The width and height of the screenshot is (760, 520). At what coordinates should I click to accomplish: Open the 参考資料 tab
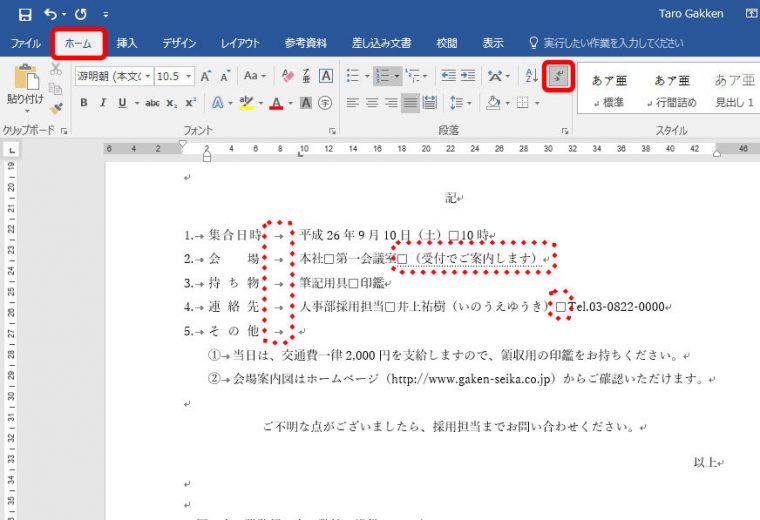tap(305, 43)
